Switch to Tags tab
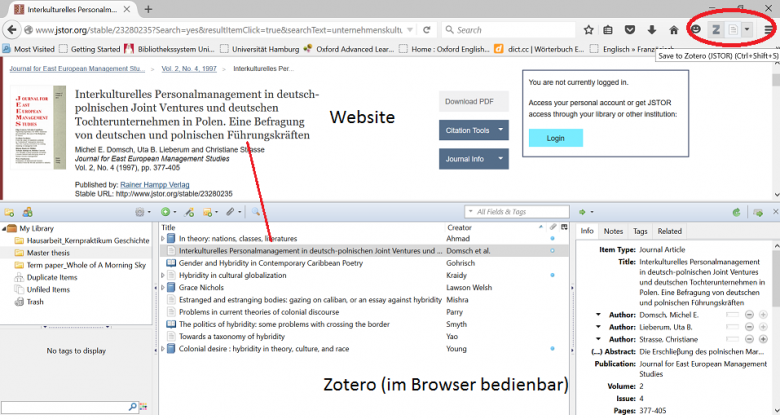Image resolution: width=780 pixels, height=419 pixels. click(640, 231)
